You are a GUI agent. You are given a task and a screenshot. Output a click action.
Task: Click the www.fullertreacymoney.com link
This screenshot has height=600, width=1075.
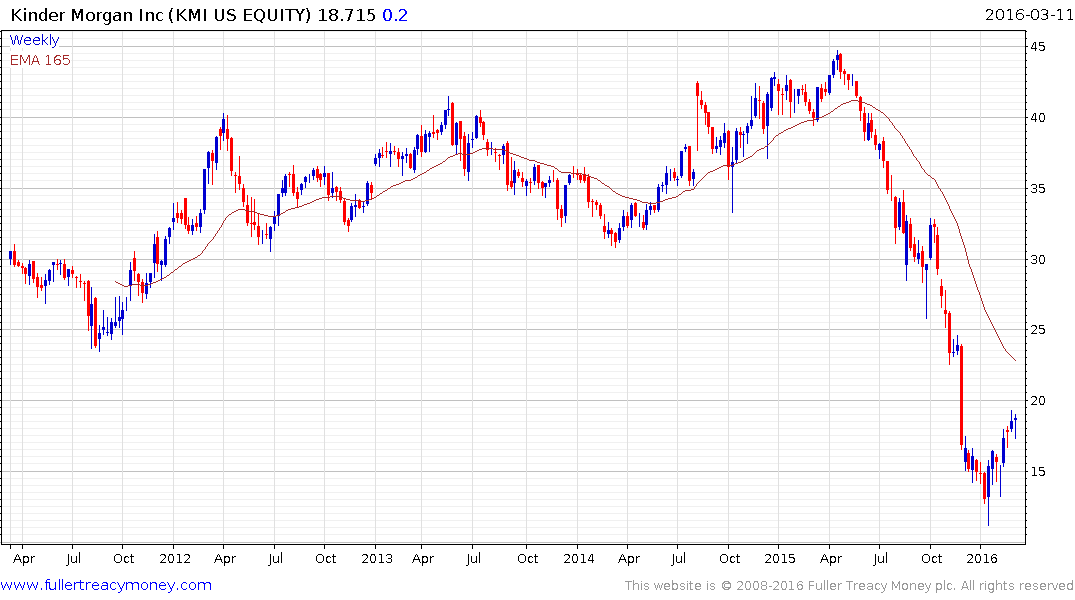[106, 585]
